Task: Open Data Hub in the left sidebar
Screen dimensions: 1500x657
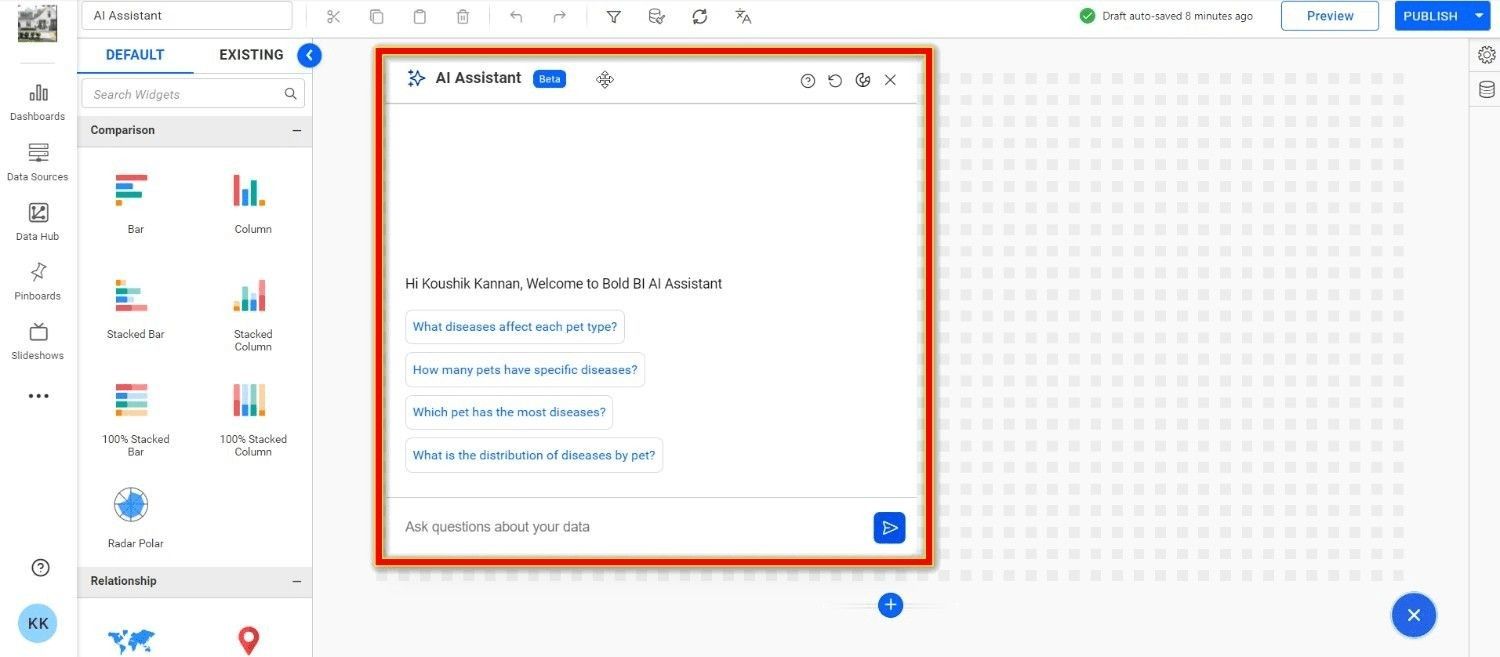Action: click(x=38, y=222)
